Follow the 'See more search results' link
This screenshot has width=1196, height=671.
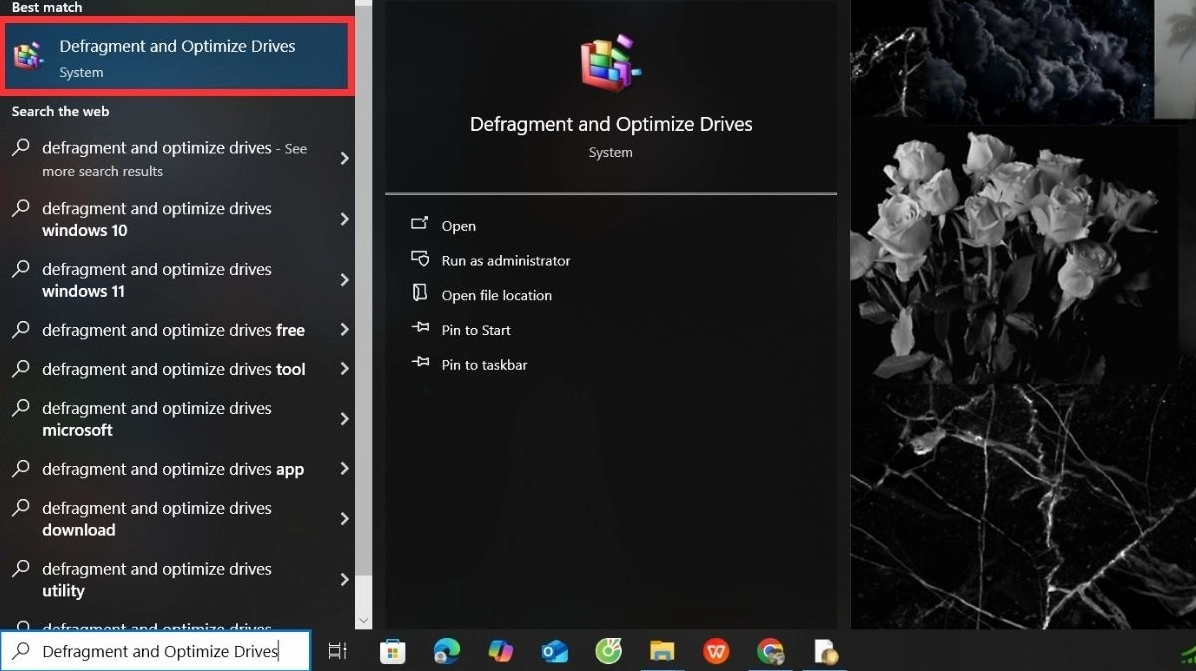tap(172, 158)
